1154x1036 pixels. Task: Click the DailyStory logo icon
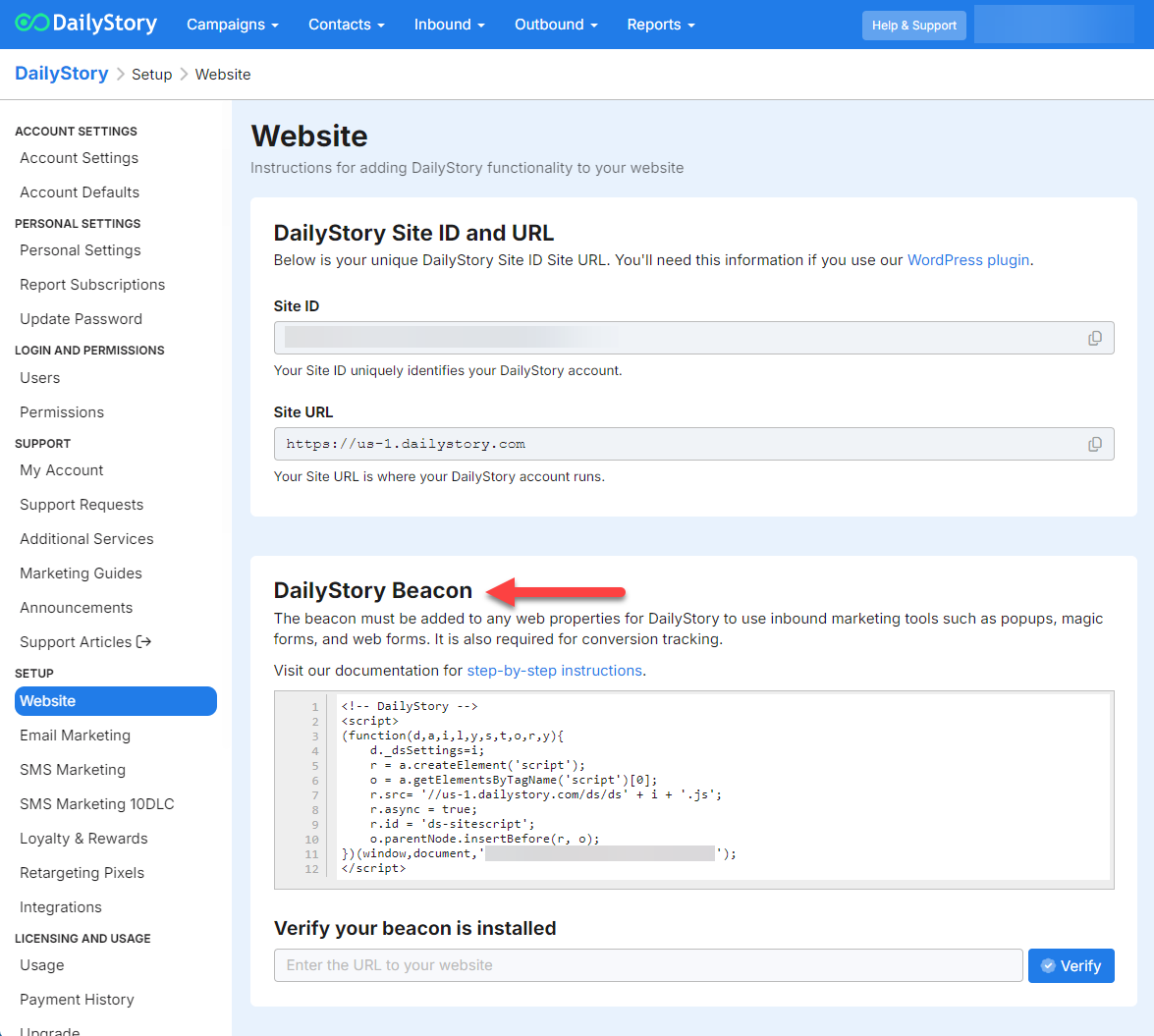point(32,23)
